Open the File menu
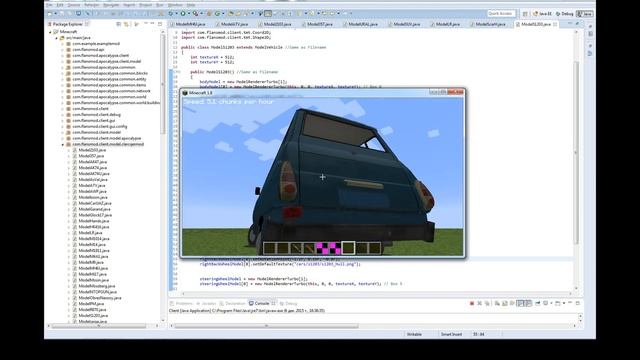 coord(49,5)
